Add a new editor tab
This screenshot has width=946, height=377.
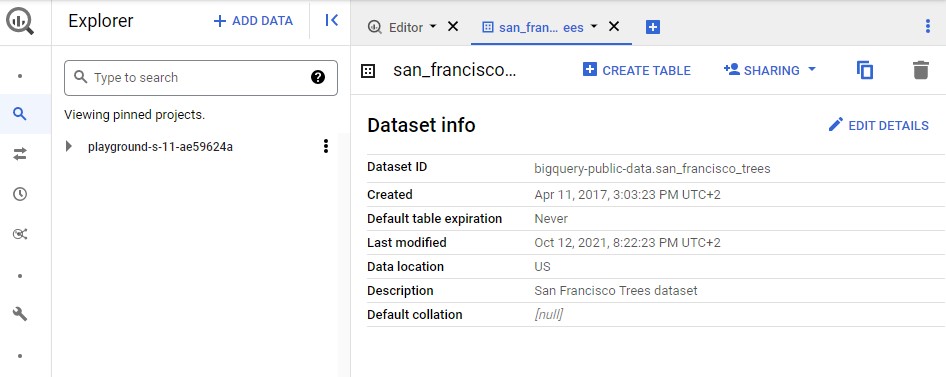pyautogui.click(x=652, y=27)
